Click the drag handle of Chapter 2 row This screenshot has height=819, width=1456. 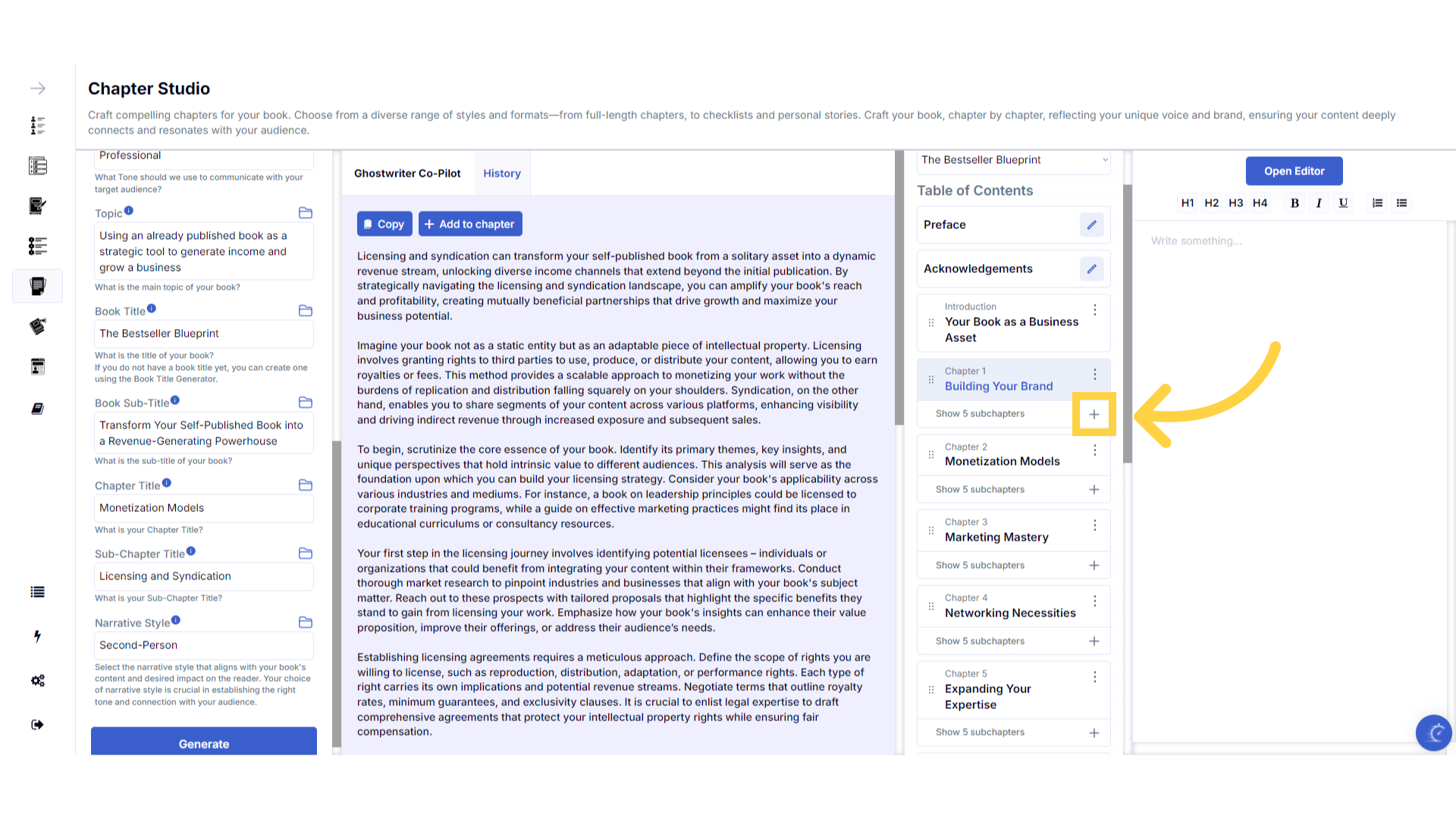931,455
